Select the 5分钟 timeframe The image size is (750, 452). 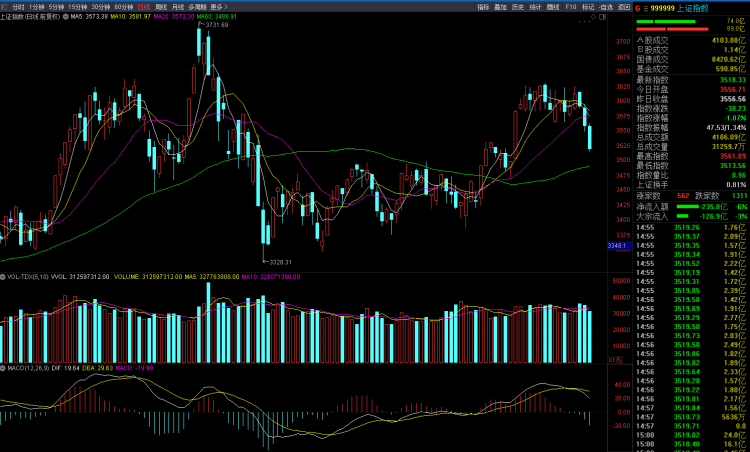[56, 7]
